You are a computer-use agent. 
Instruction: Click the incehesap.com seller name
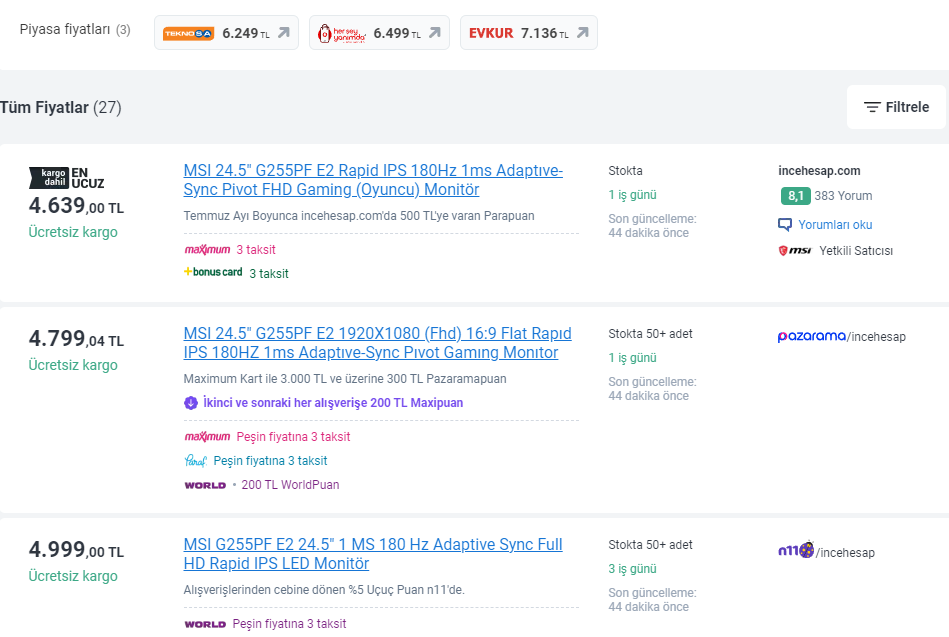pyautogui.click(x=819, y=171)
